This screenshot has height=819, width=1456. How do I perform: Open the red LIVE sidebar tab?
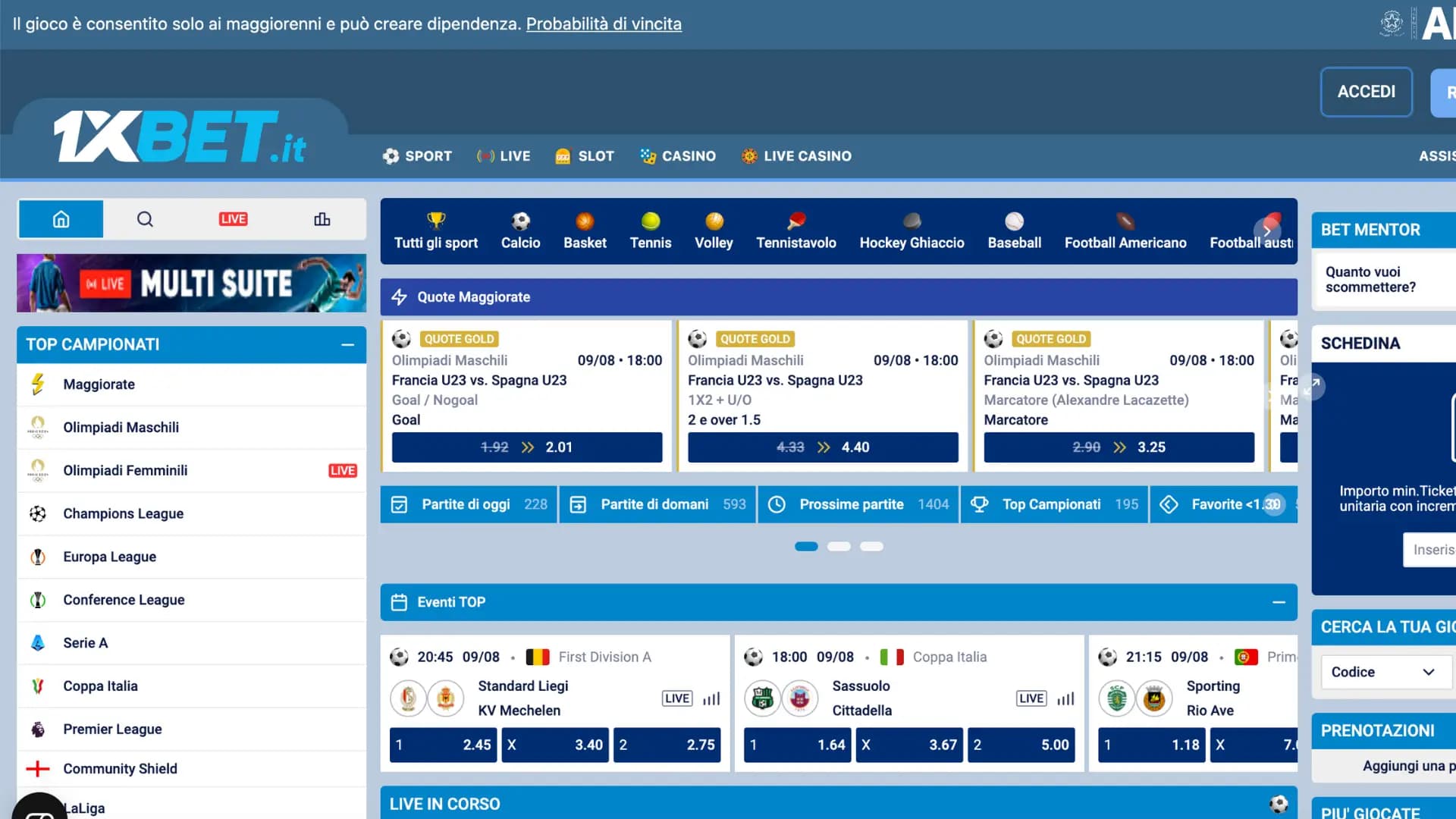(x=233, y=219)
